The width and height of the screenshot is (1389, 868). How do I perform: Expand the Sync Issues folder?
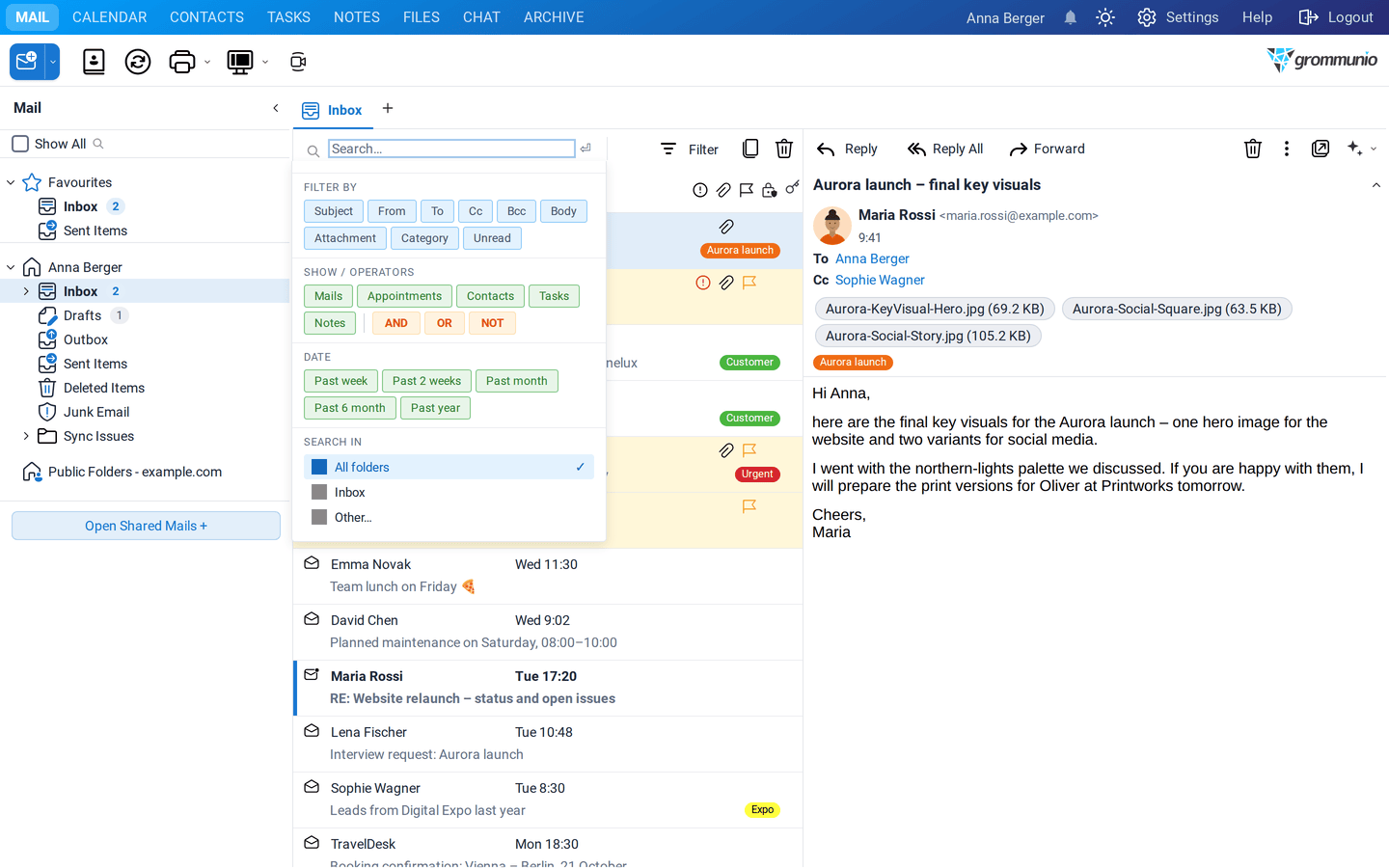point(26,436)
